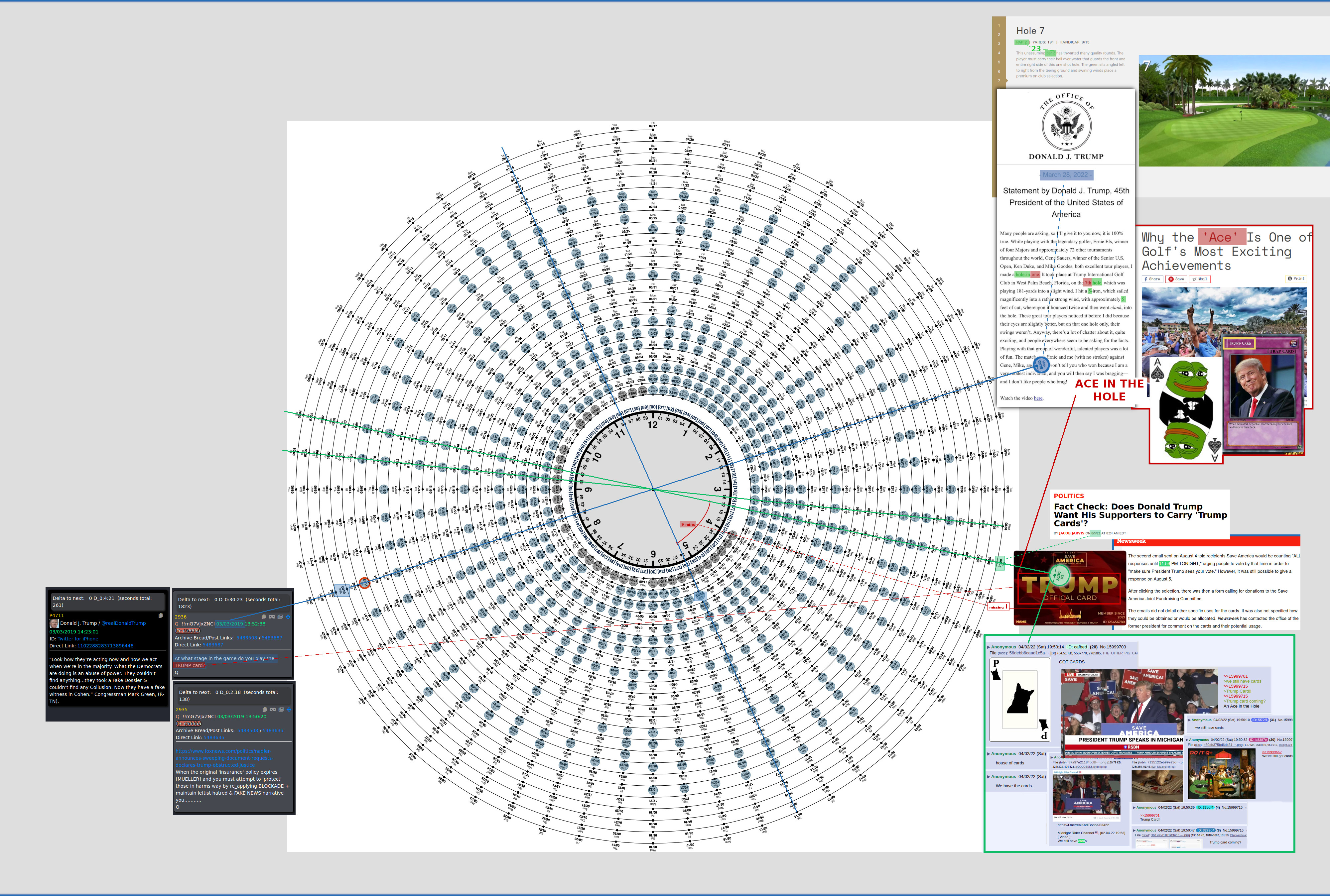Select hole 1 in golf sidebar
The width and height of the screenshot is (1330, 896).
999,25
